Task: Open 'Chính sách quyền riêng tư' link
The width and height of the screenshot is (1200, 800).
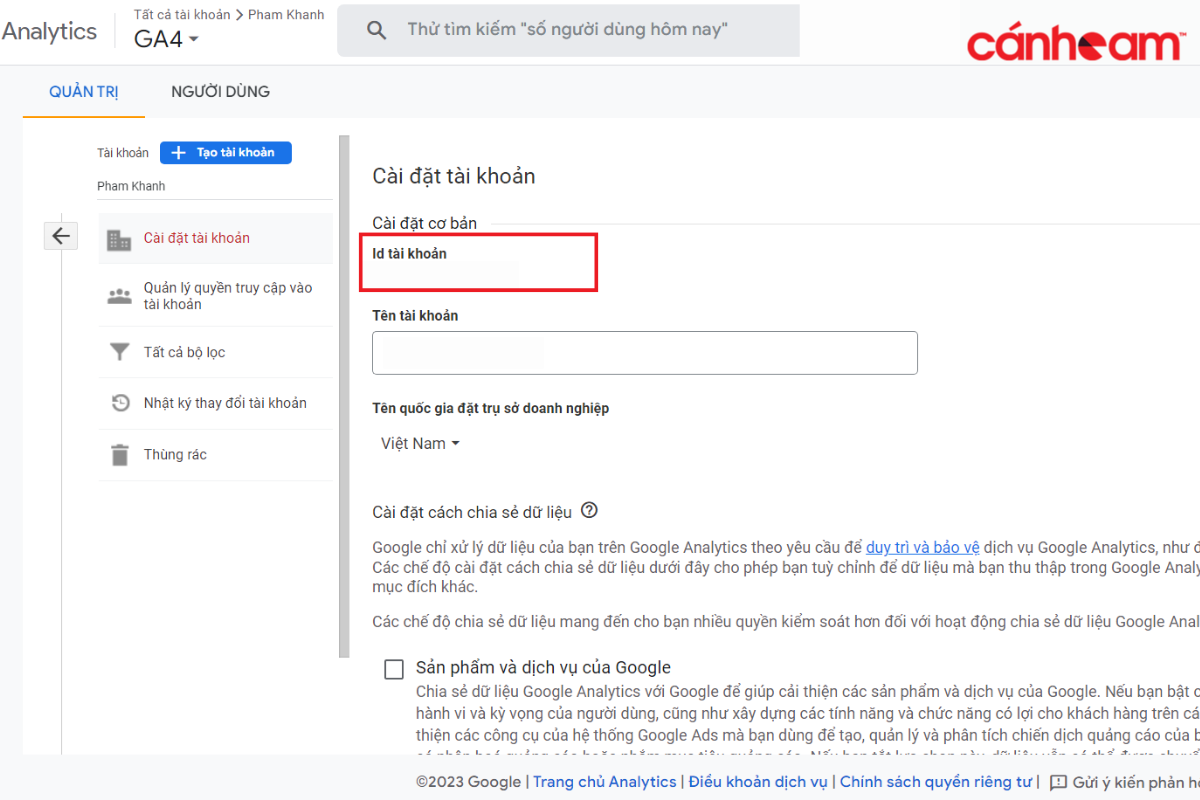Action: click(x=935, y=782)
